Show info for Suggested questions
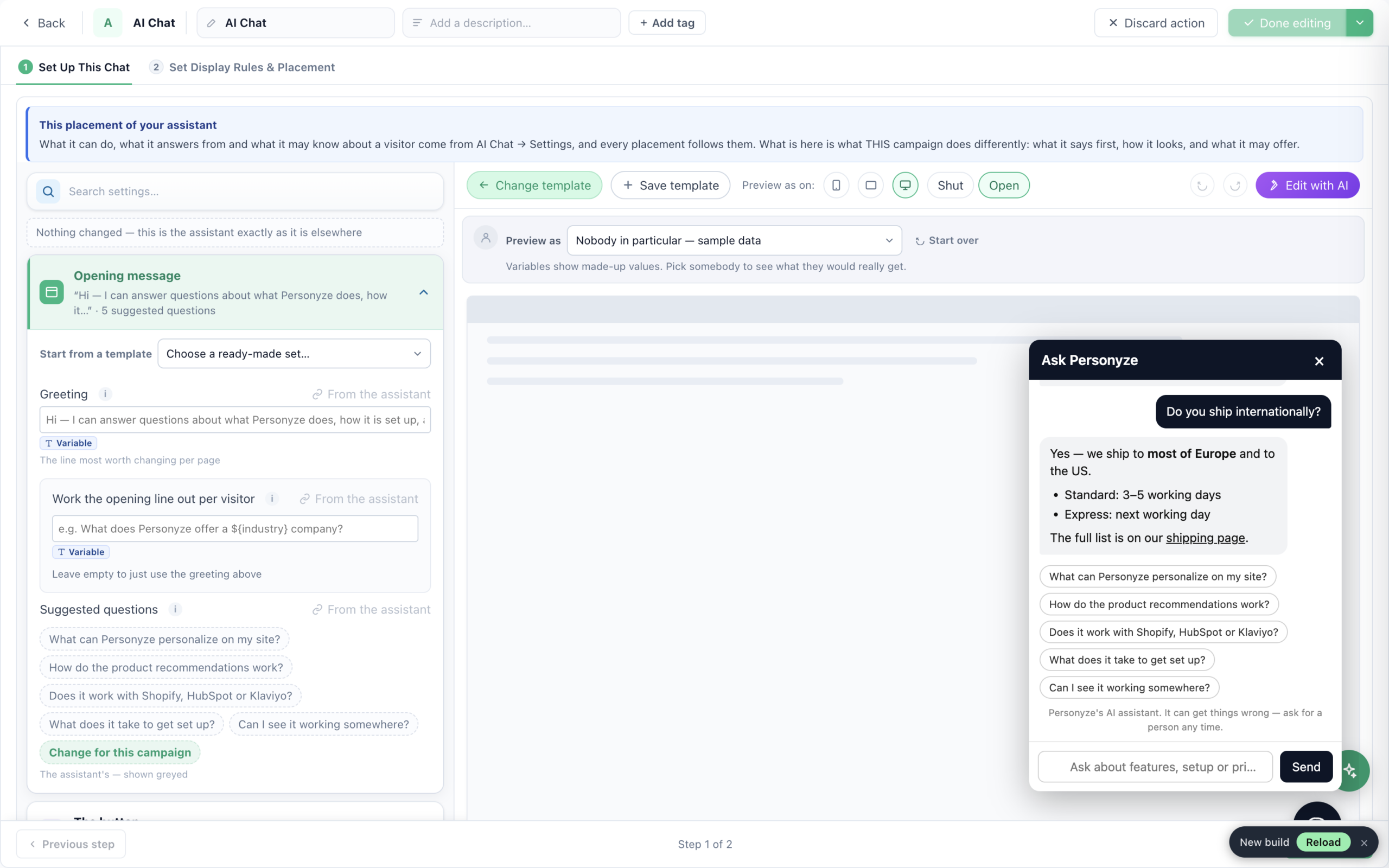Image resolution: width=1389 pixels, height=868 pixels. 175,610
